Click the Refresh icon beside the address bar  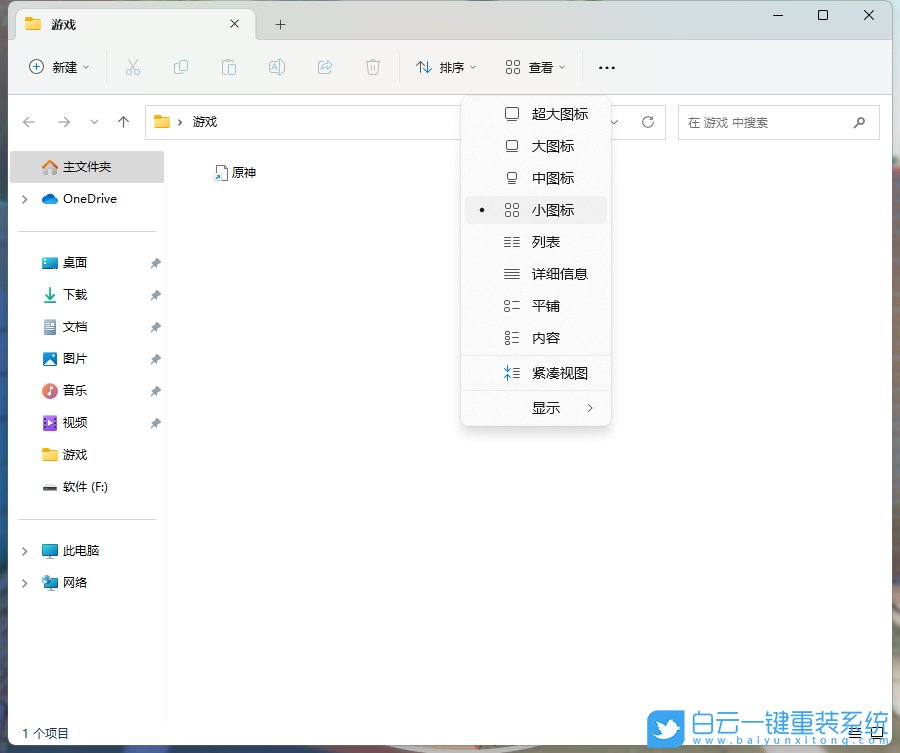coord(646,122)
